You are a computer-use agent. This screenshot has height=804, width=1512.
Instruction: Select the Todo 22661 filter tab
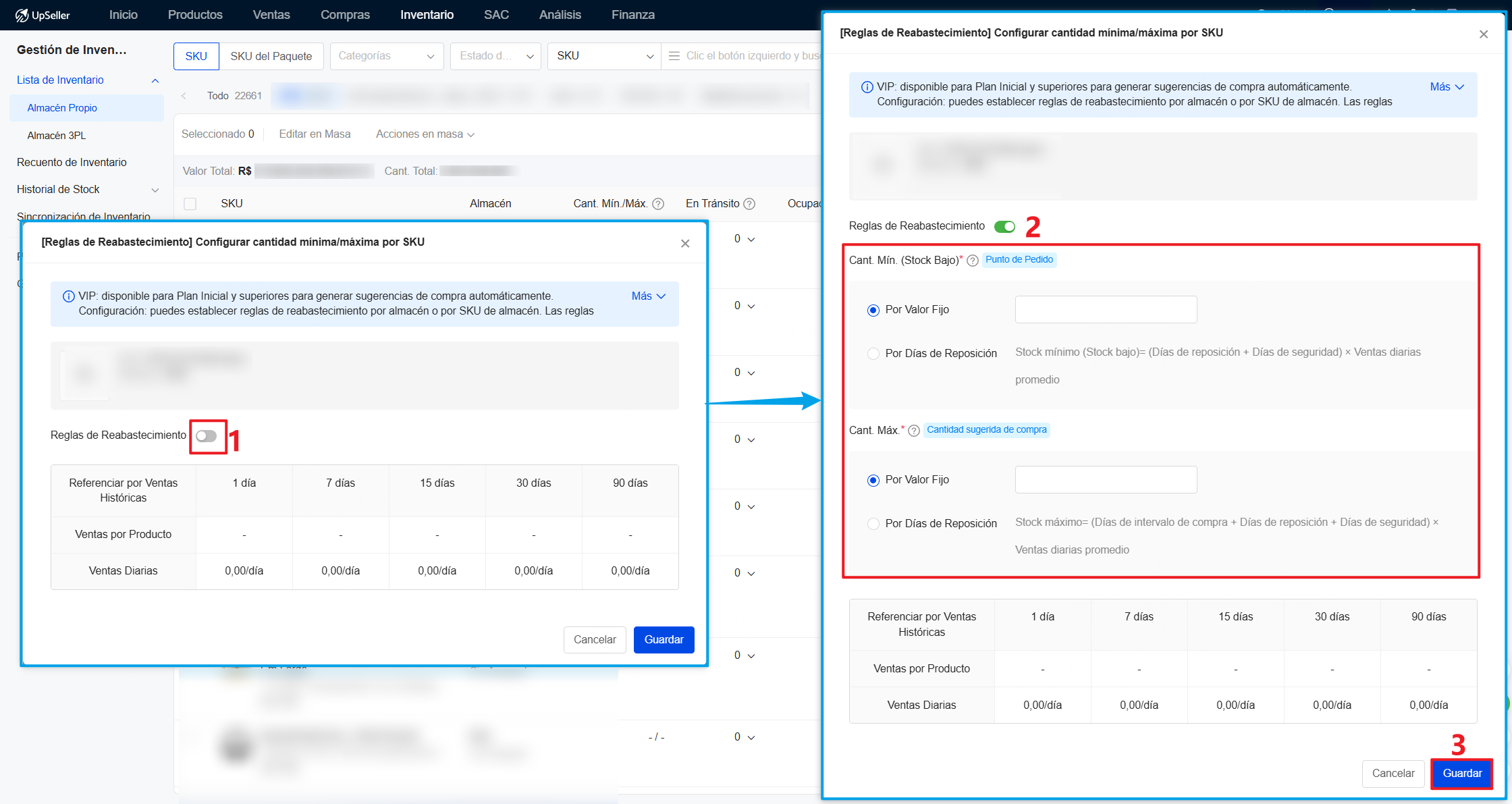click(x=234, y=96)
